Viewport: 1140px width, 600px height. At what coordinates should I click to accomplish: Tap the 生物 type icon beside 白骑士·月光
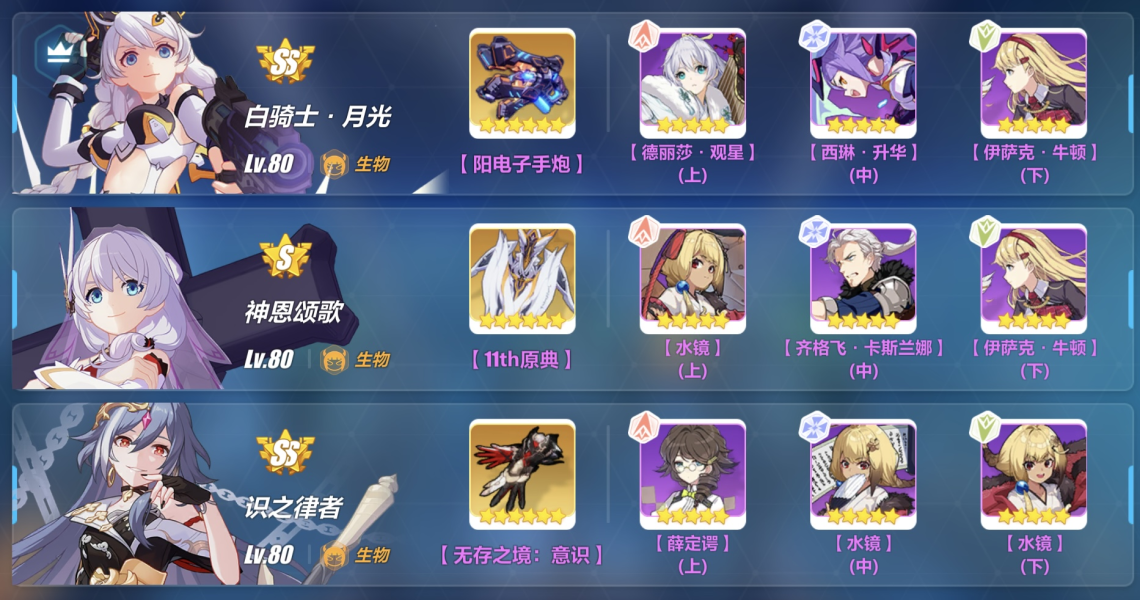click(x=334, y=164)
